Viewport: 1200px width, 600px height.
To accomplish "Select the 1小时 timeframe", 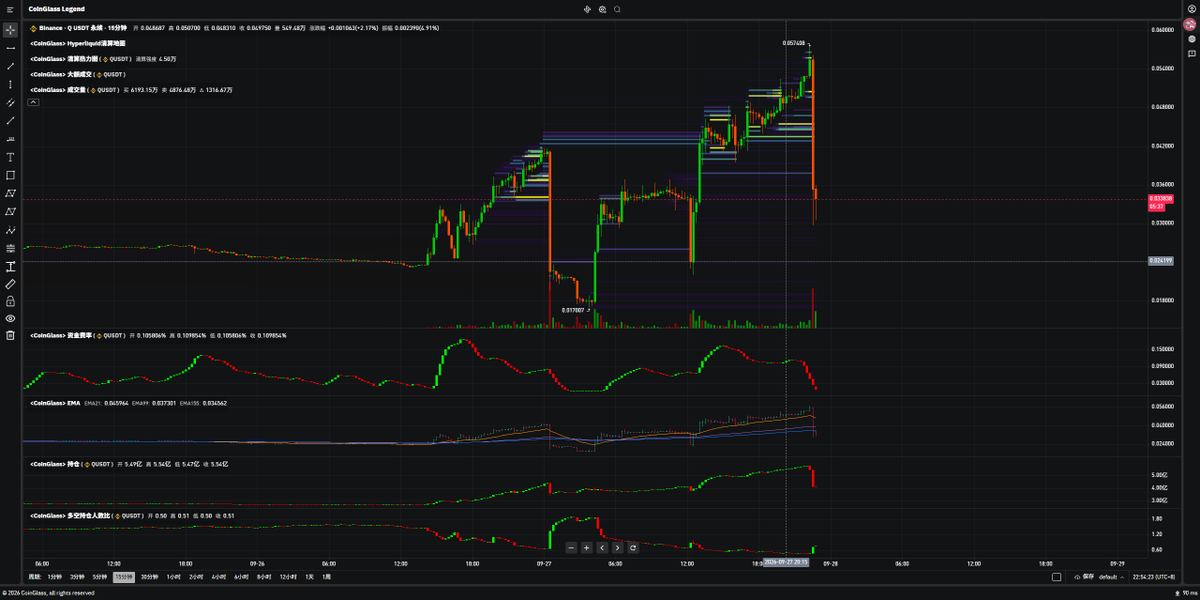I will click(x=174, y=577).
